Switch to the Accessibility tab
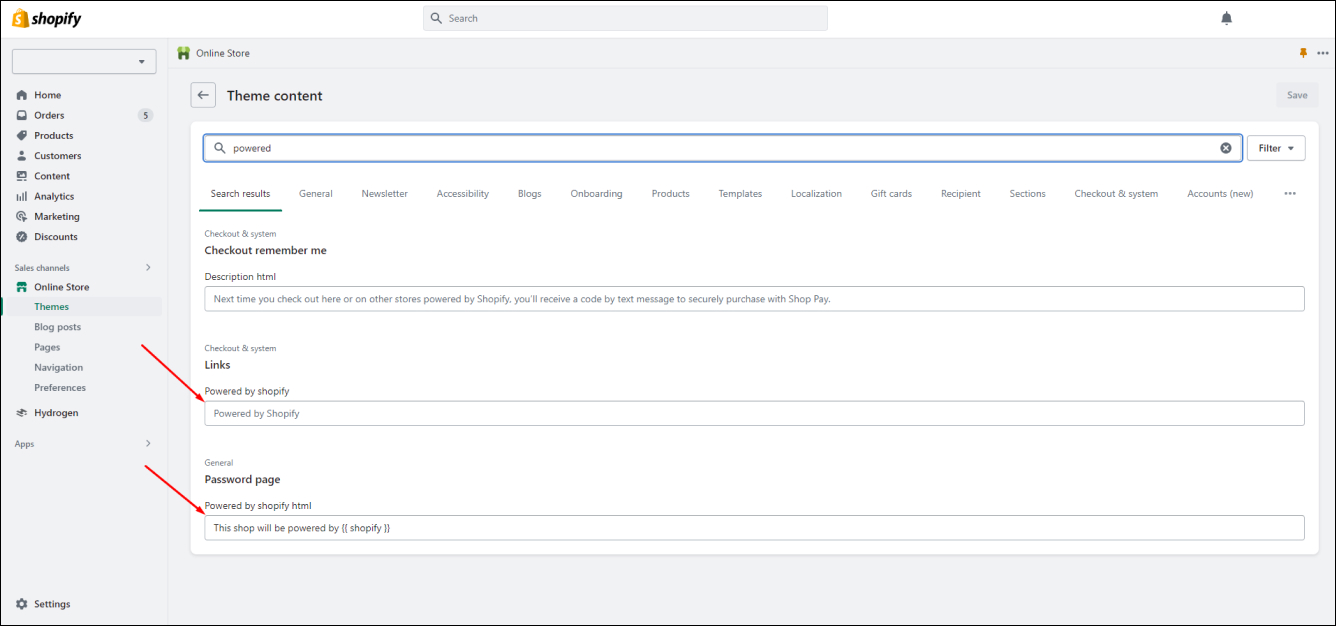 coord(462,194)
